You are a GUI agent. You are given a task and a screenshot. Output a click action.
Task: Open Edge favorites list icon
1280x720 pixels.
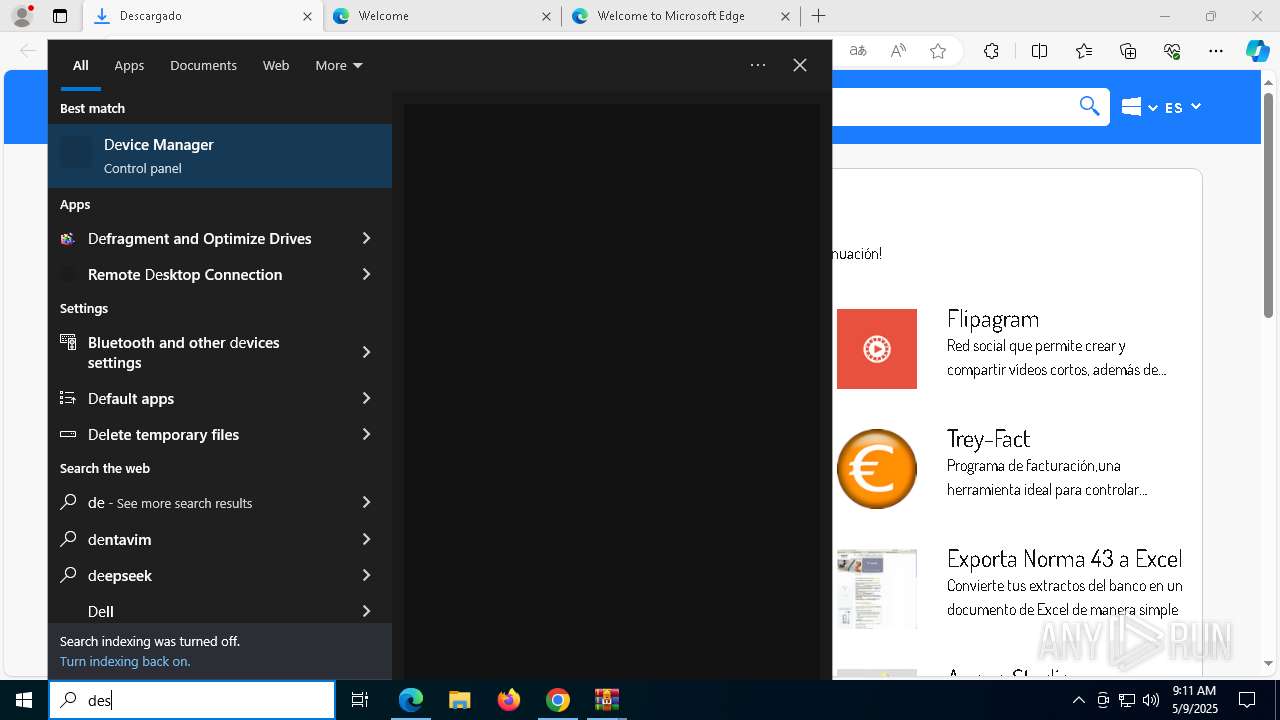1084,51
